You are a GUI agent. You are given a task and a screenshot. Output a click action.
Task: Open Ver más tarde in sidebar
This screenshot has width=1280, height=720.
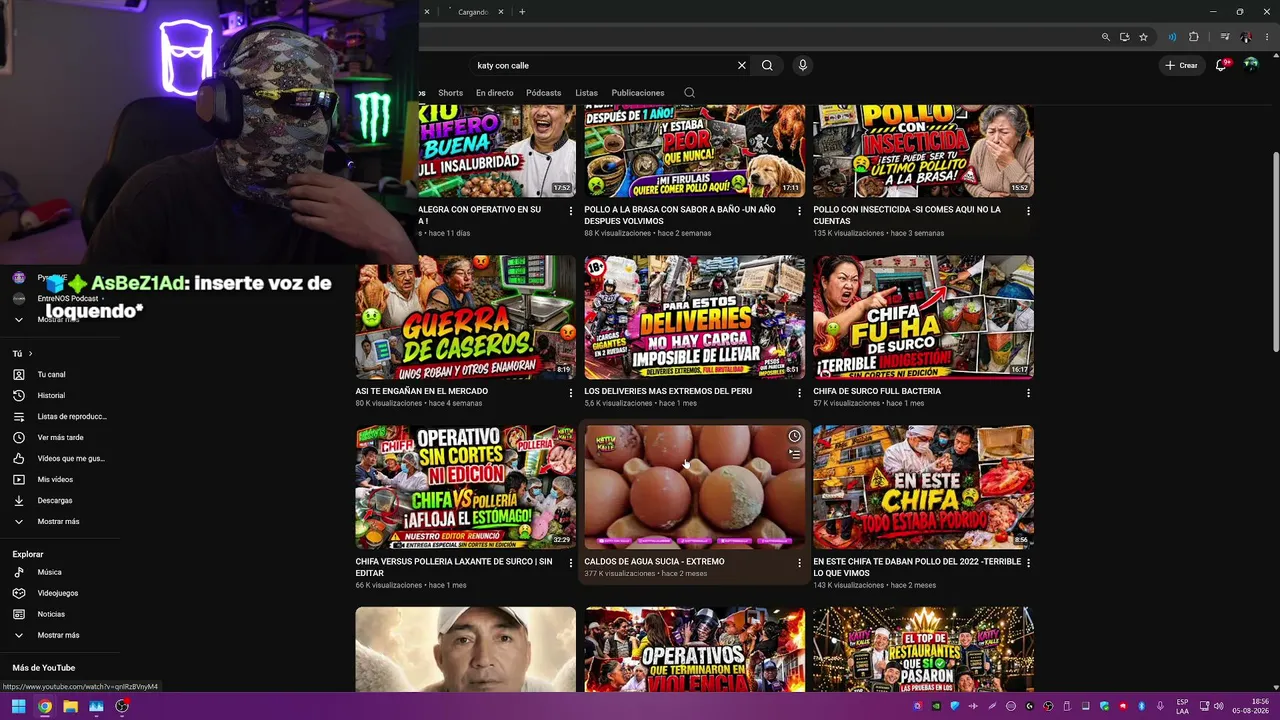(x=59, y=438)
